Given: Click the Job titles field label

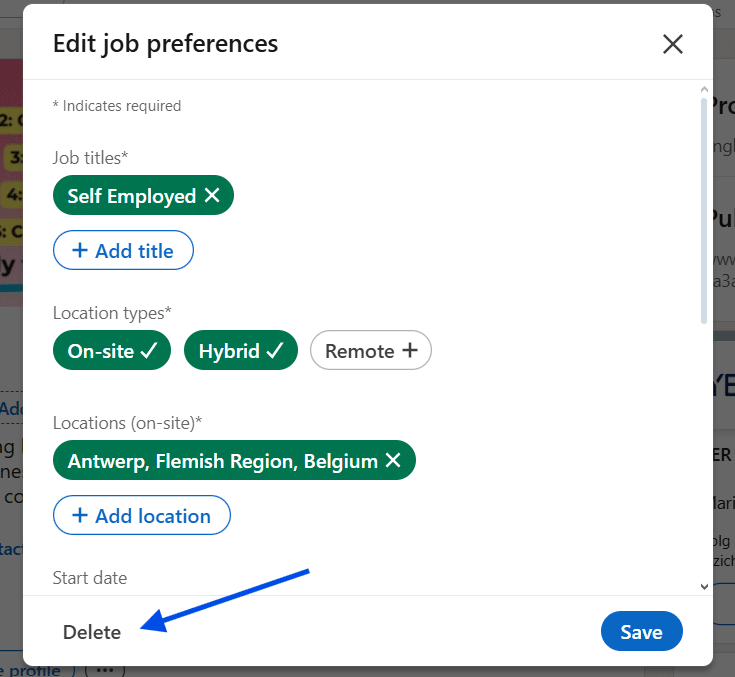Looking at the screenshot, I should click(x=91, y=157).
